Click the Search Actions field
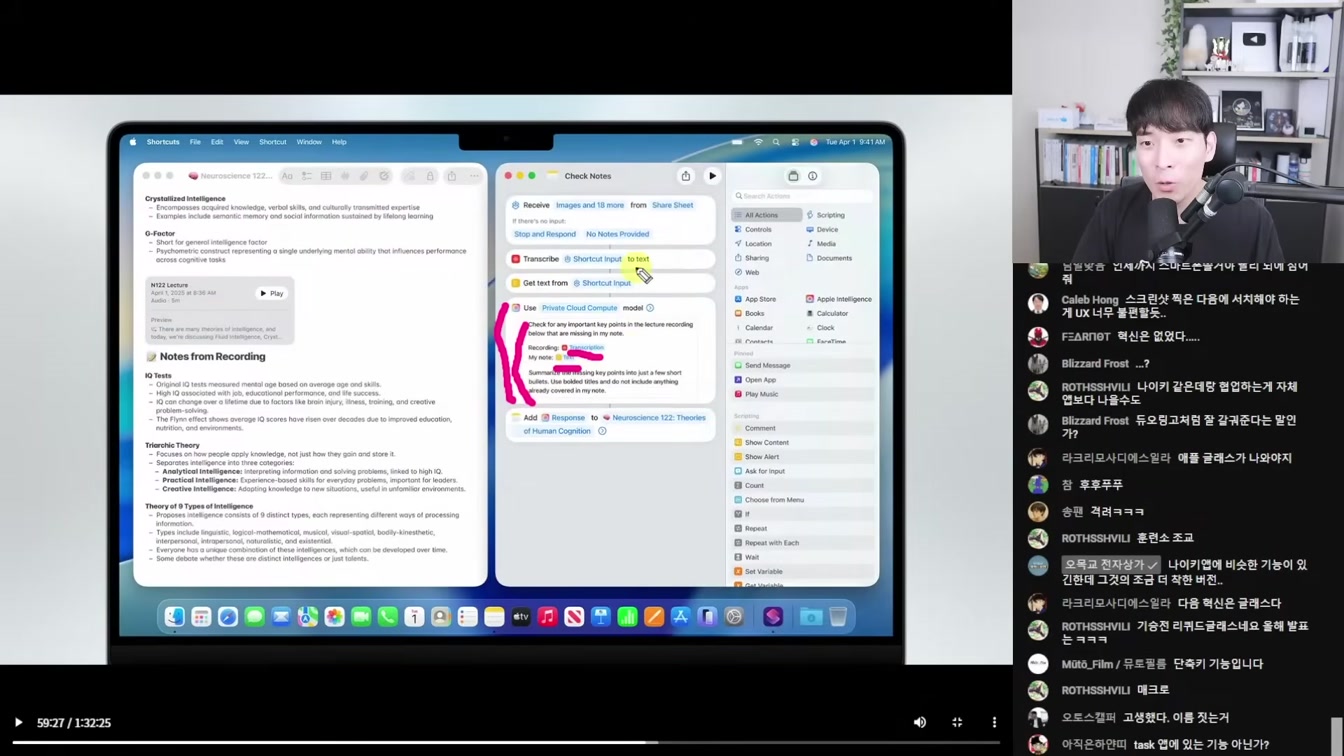Viewport: 1344px width, 756px height. (803, 196)
